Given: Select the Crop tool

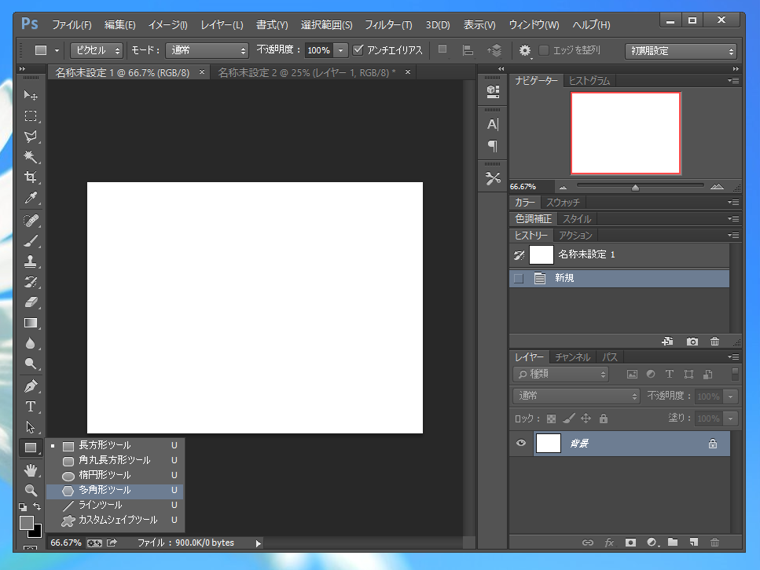Looking at the screenshot, I should [31, 177].
